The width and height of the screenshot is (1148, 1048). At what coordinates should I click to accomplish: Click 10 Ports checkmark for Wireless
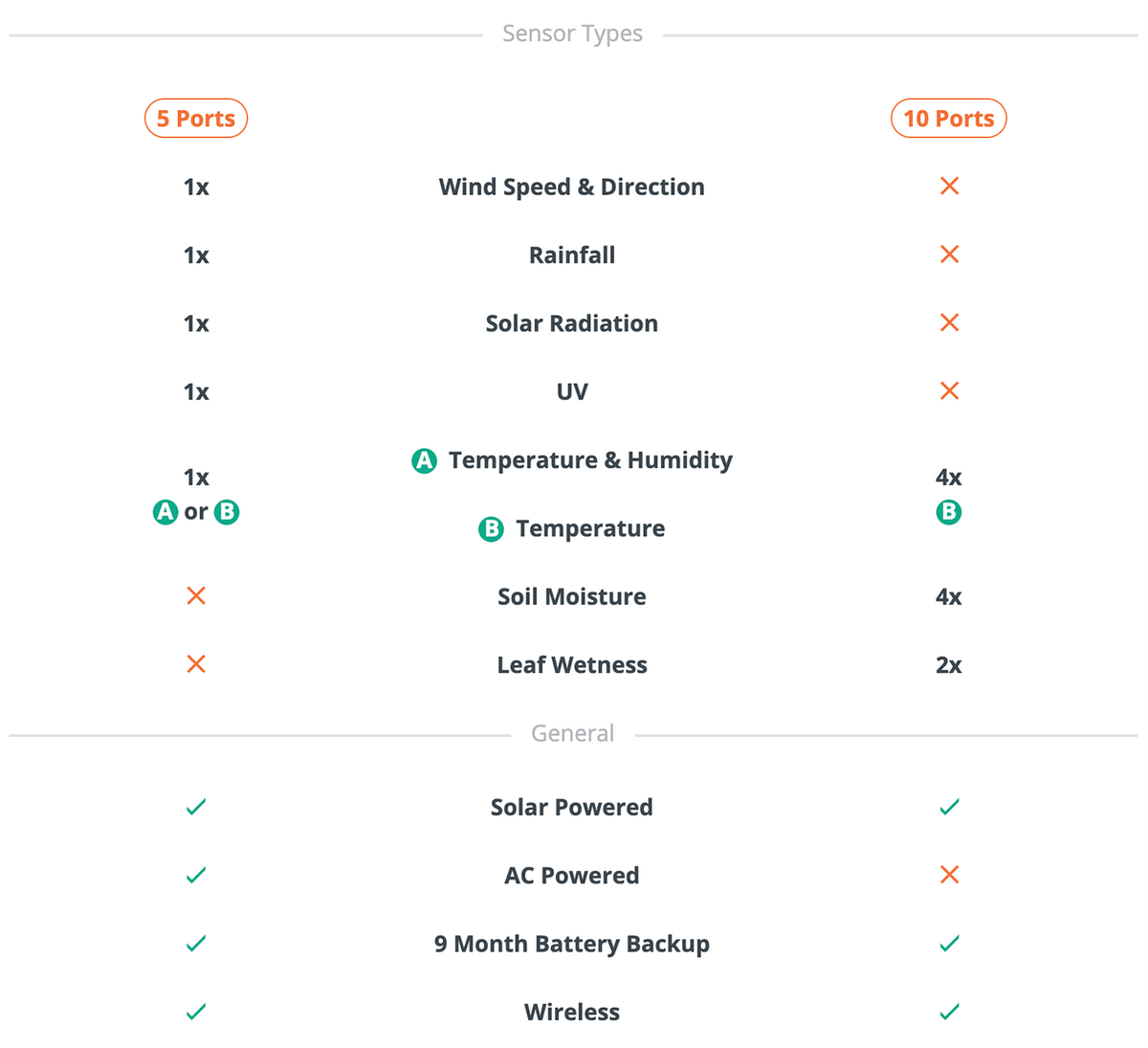(x=949, y=1012)
